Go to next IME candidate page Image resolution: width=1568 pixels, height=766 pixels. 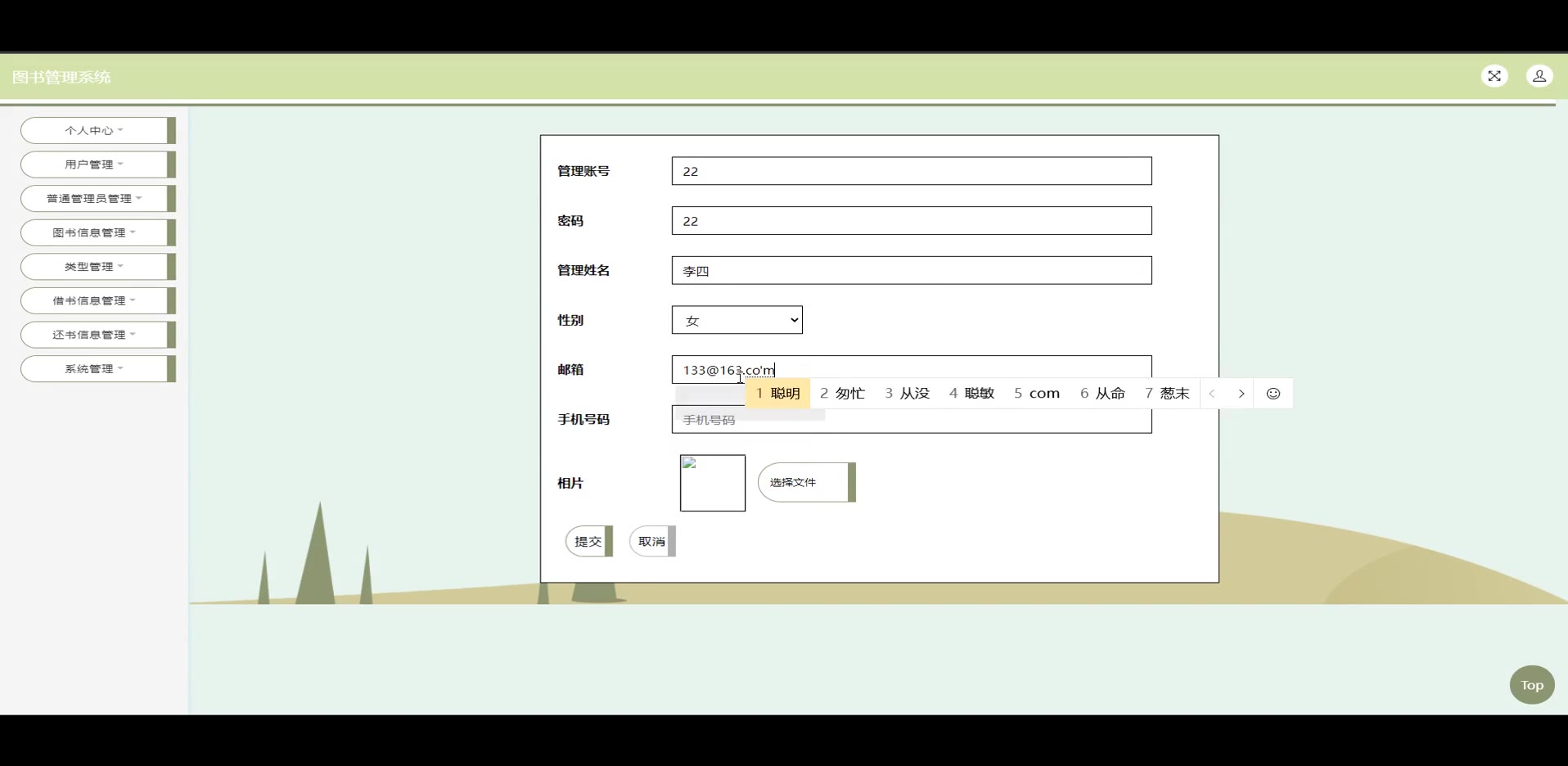(x=1241, y=394)
